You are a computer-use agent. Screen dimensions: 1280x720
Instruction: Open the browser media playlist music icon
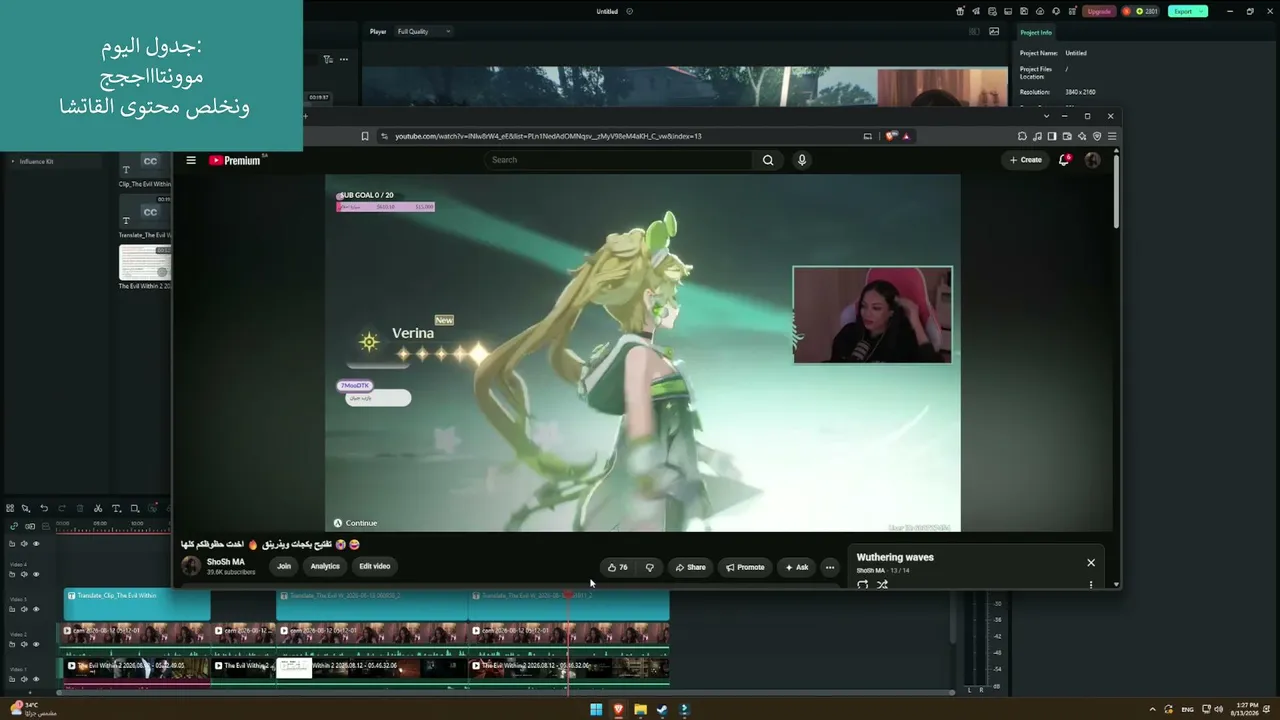pyautogui.click(x=1037, y=136)
